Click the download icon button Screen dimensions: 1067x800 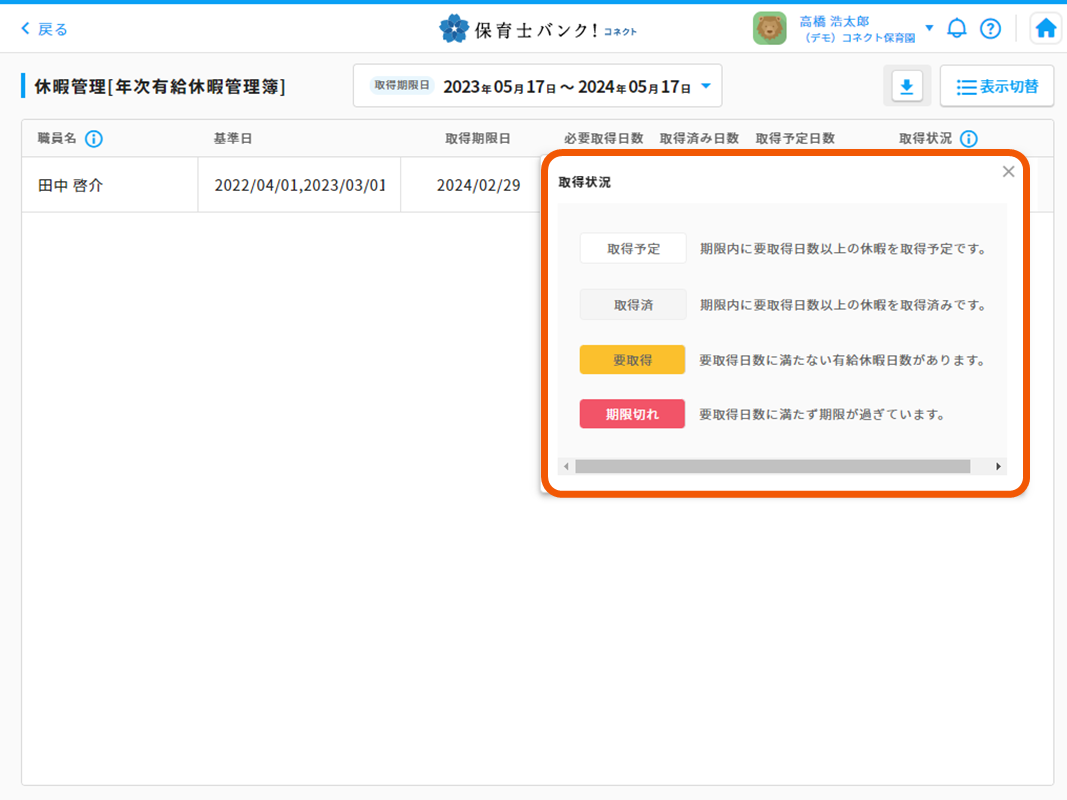pyautogui.click(x=906, y=87)
